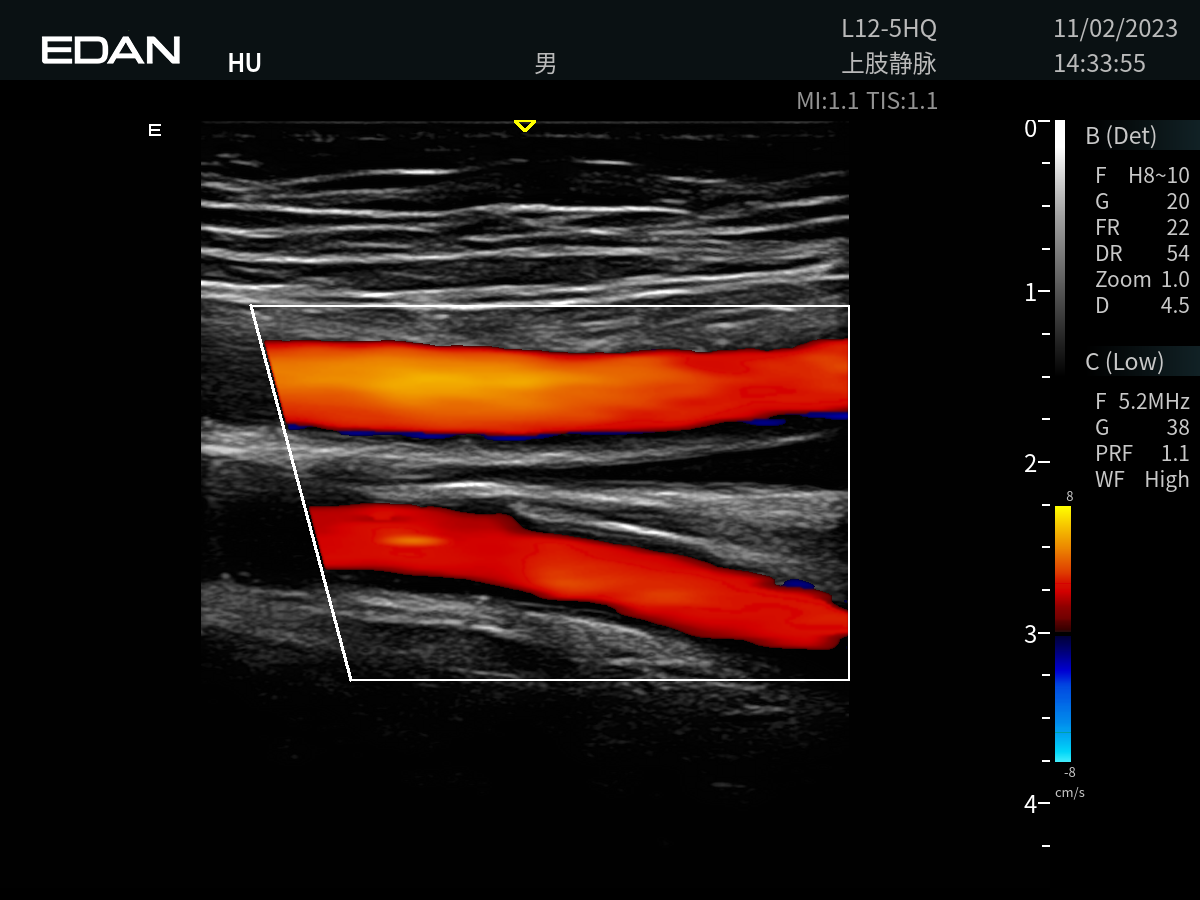This screenshot has width=1200, height=900.
Task: Click the red-blue color velocity scale bar
Action: 1063,633
